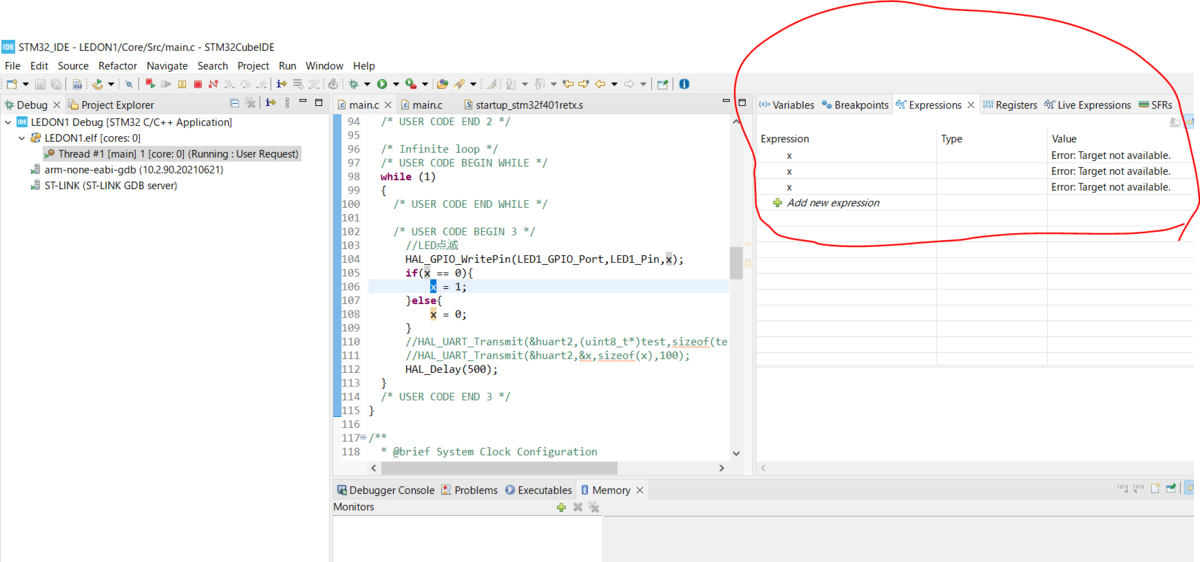Collapse code folding at line 117
The width and height of the screenshot is (1200, 562).
[x=361, y=438]
